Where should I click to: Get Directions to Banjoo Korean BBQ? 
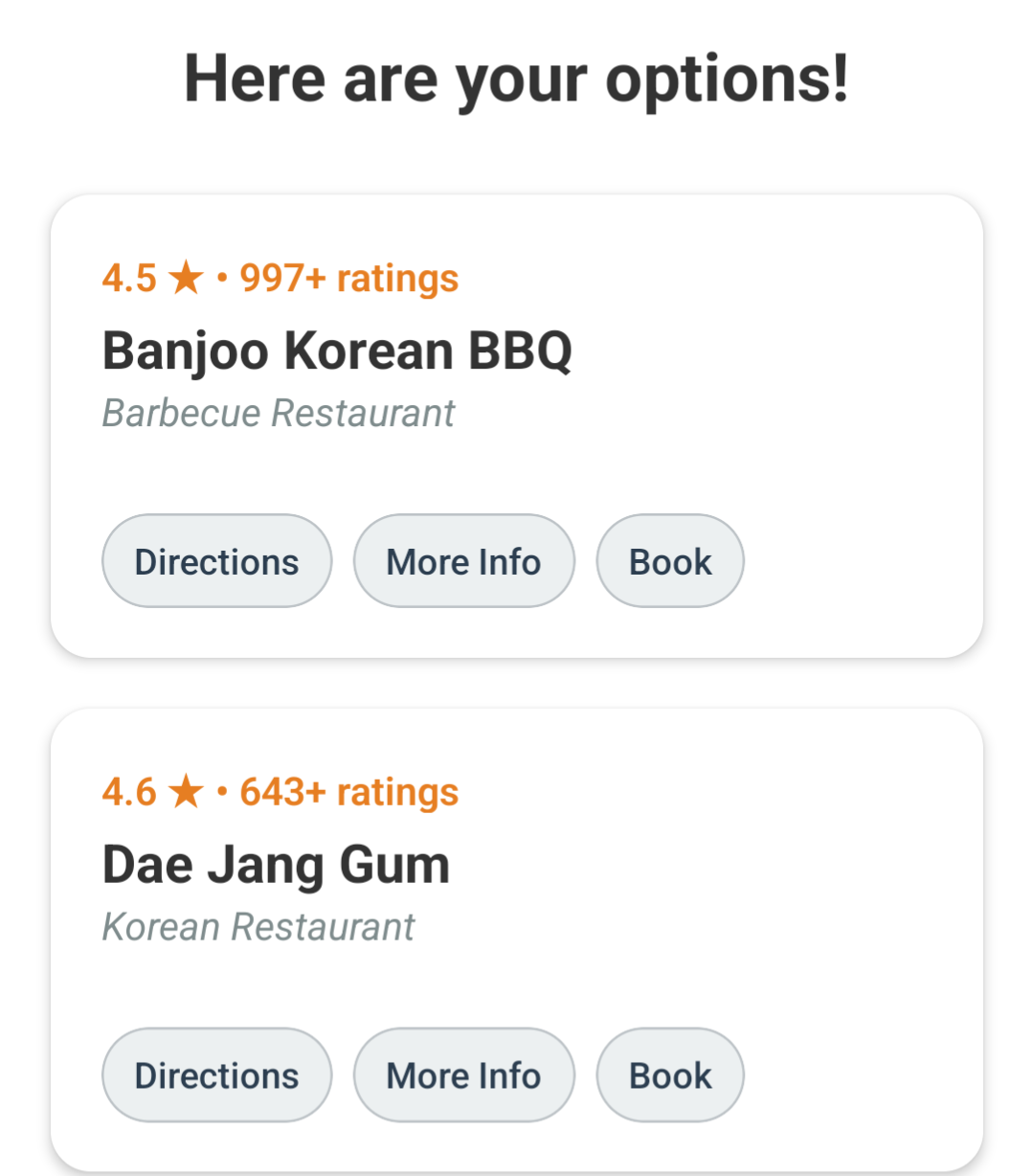point(216,561)
